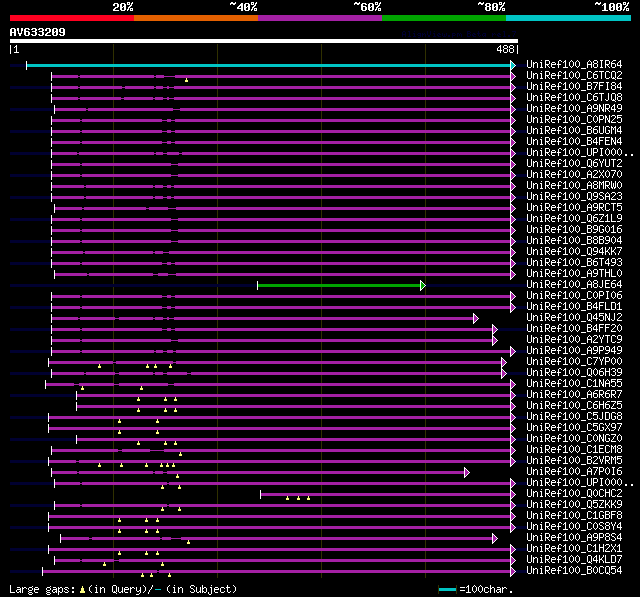Click the arrowhead ending the A9P8S4 alignment
Image resolution: width=640 pixels, height=597 pixels.
pyautogui.click(x=495, y=539)
